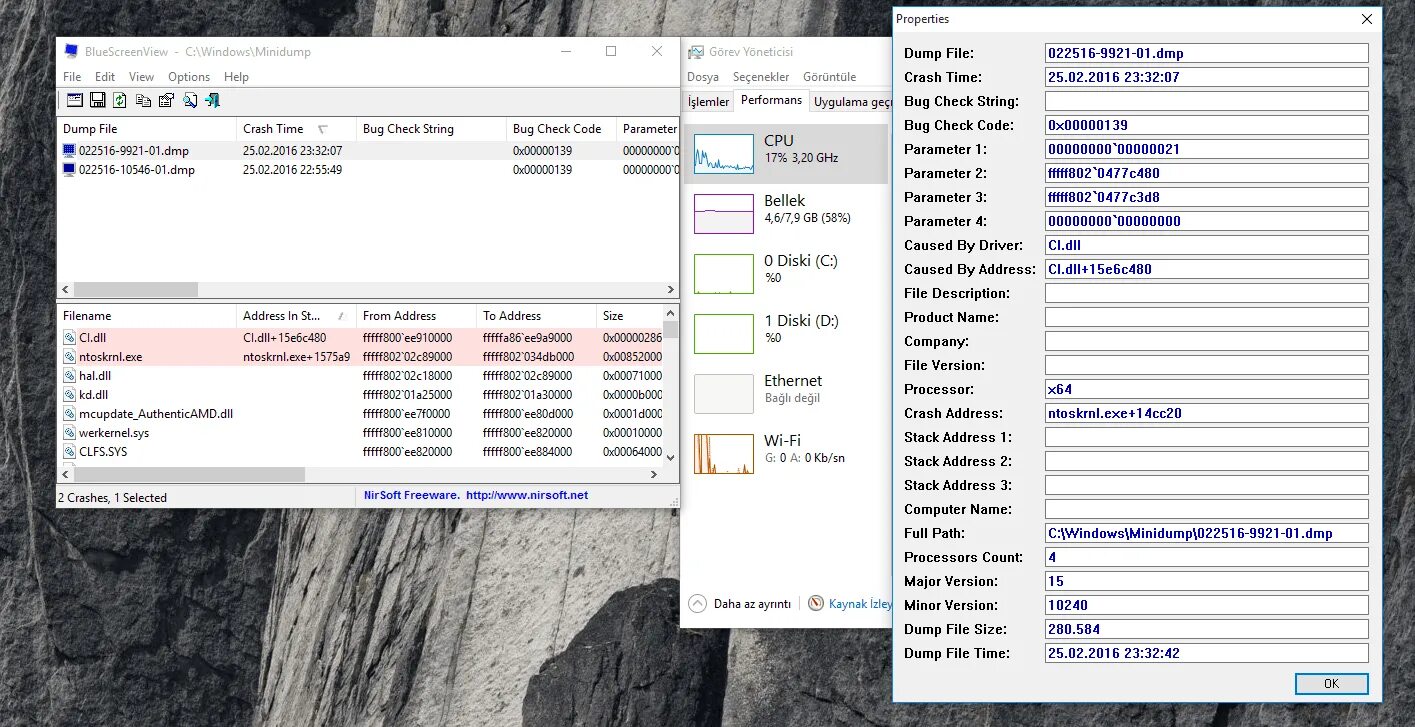Click Copy Selected Items toolbar icon
Viewport: 1415px width, 727px height.
coord(143,100)
